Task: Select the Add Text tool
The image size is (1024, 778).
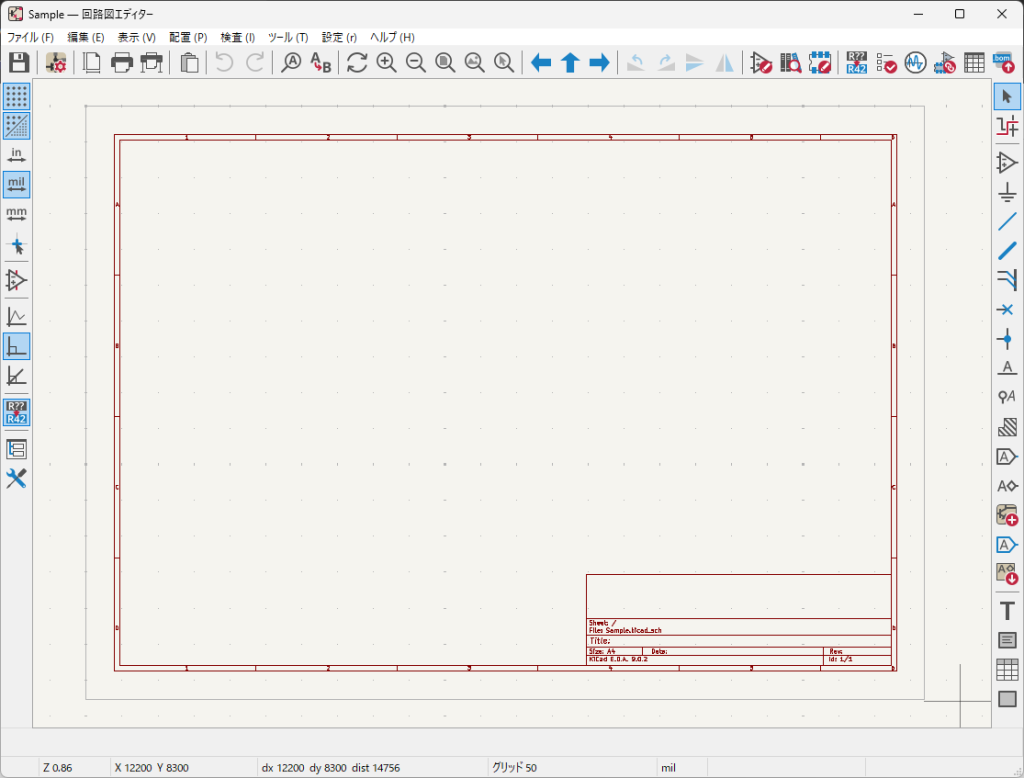Action: (x=1007, y=611)
